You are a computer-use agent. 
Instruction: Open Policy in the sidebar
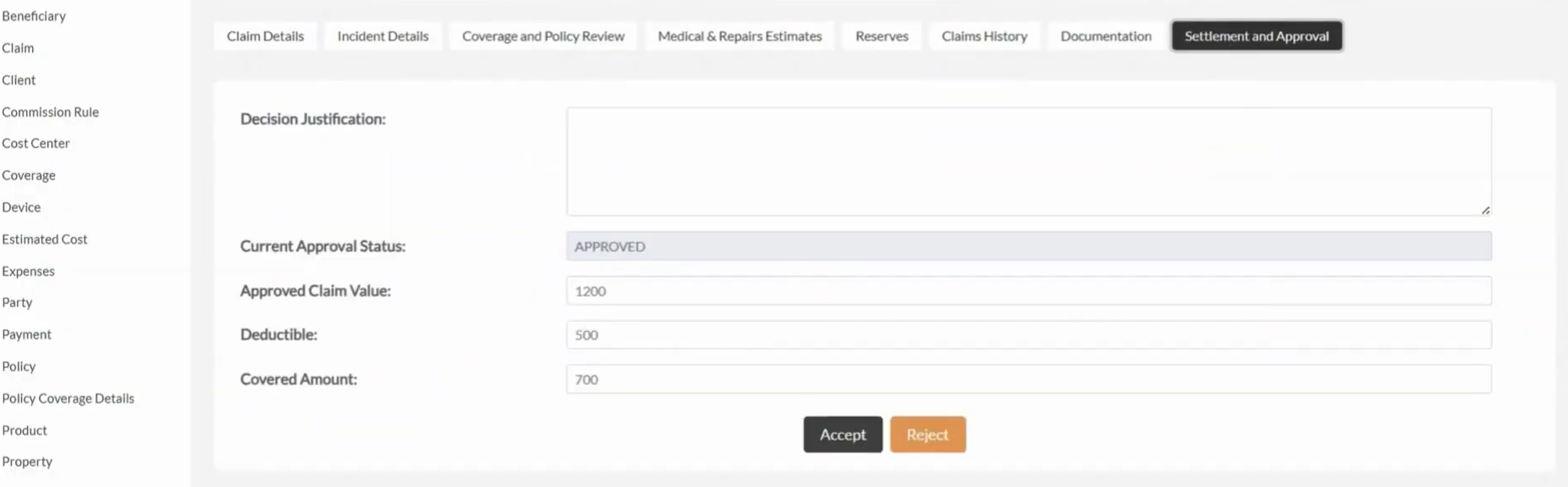(18, 366)
